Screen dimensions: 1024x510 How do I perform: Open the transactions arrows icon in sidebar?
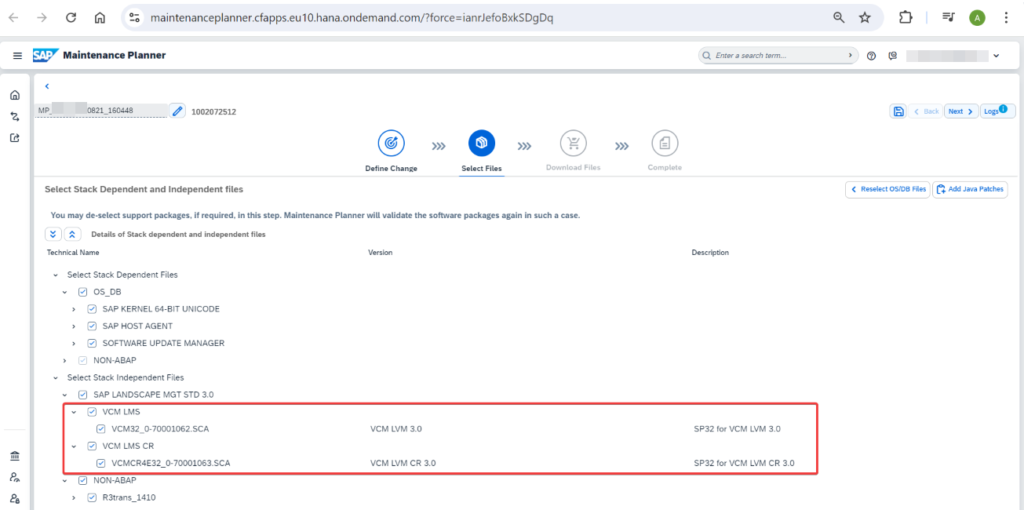pos(15,117)
